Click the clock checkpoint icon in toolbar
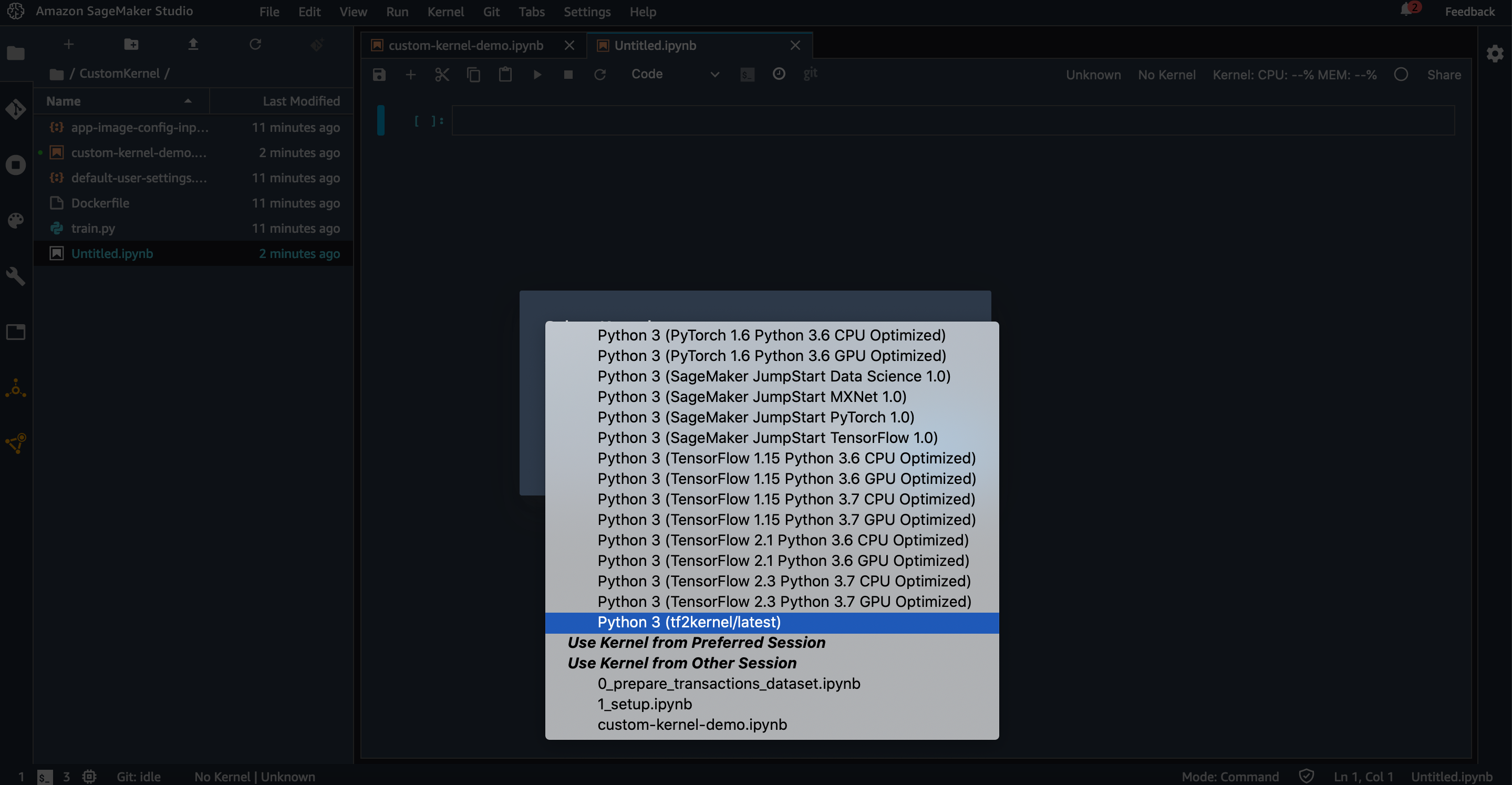The width and height of the screenshot is (1512, 785). [779, 74]
